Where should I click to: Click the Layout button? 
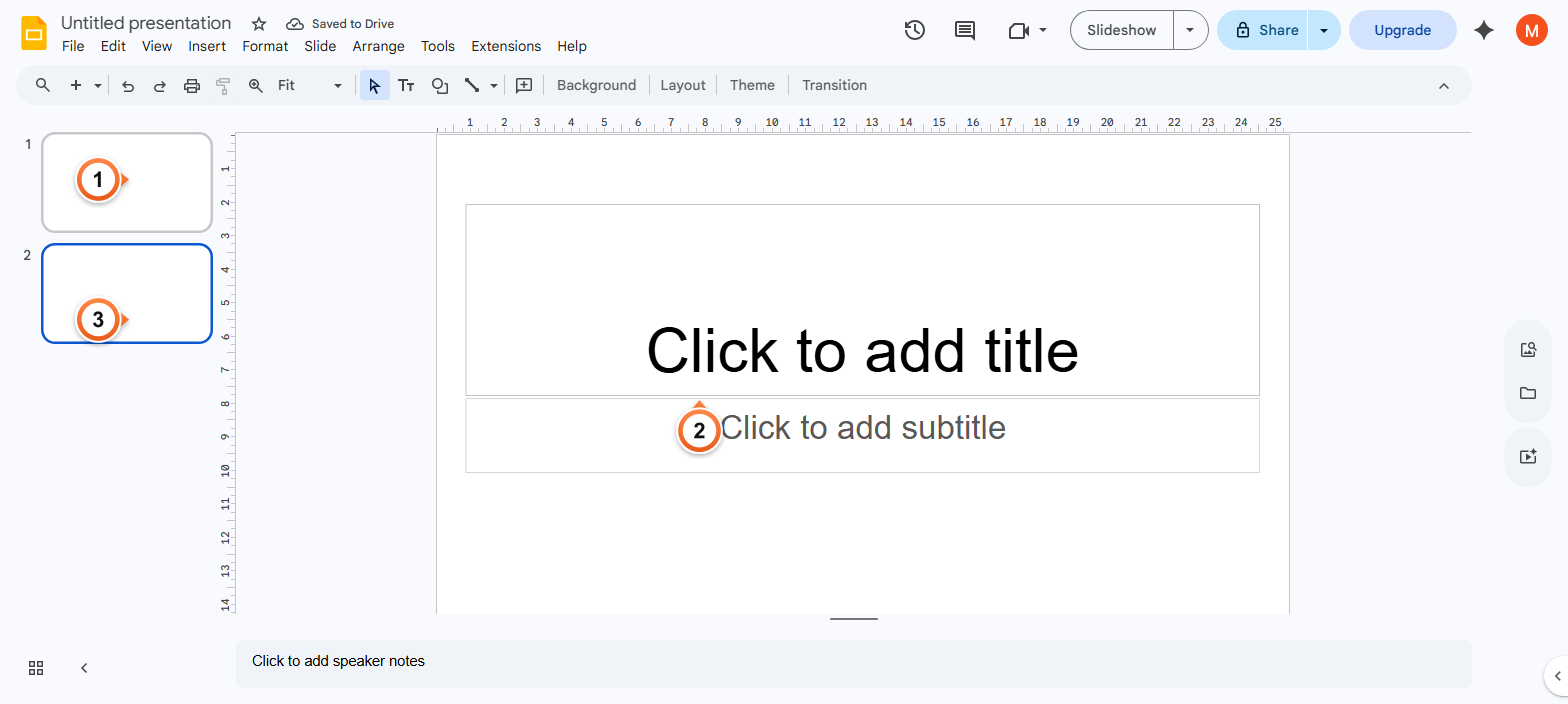pos(683,86)
